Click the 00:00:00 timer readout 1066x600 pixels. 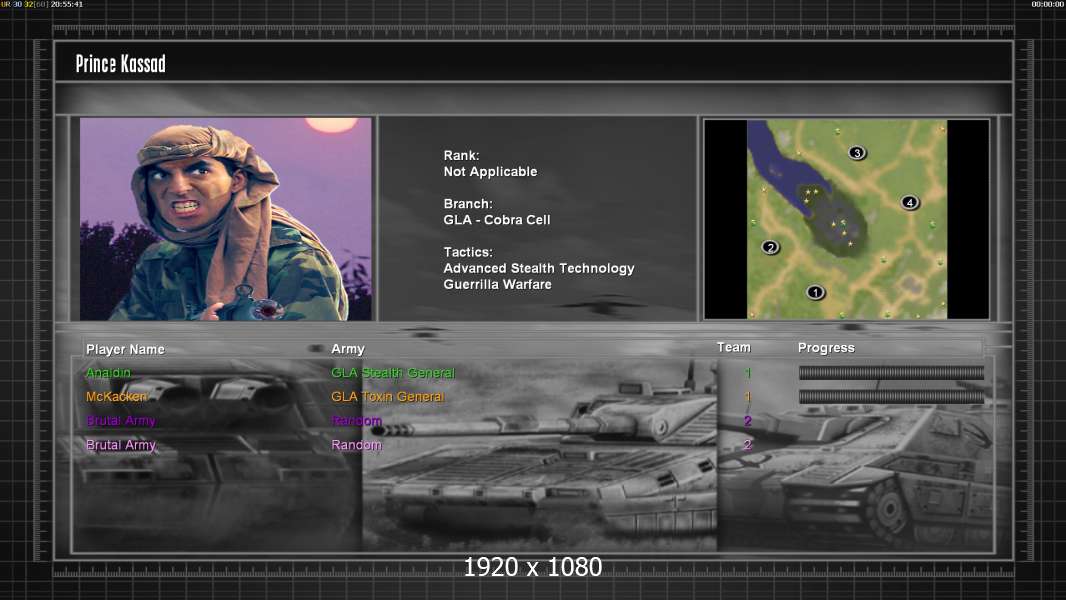coord(1048,4)
